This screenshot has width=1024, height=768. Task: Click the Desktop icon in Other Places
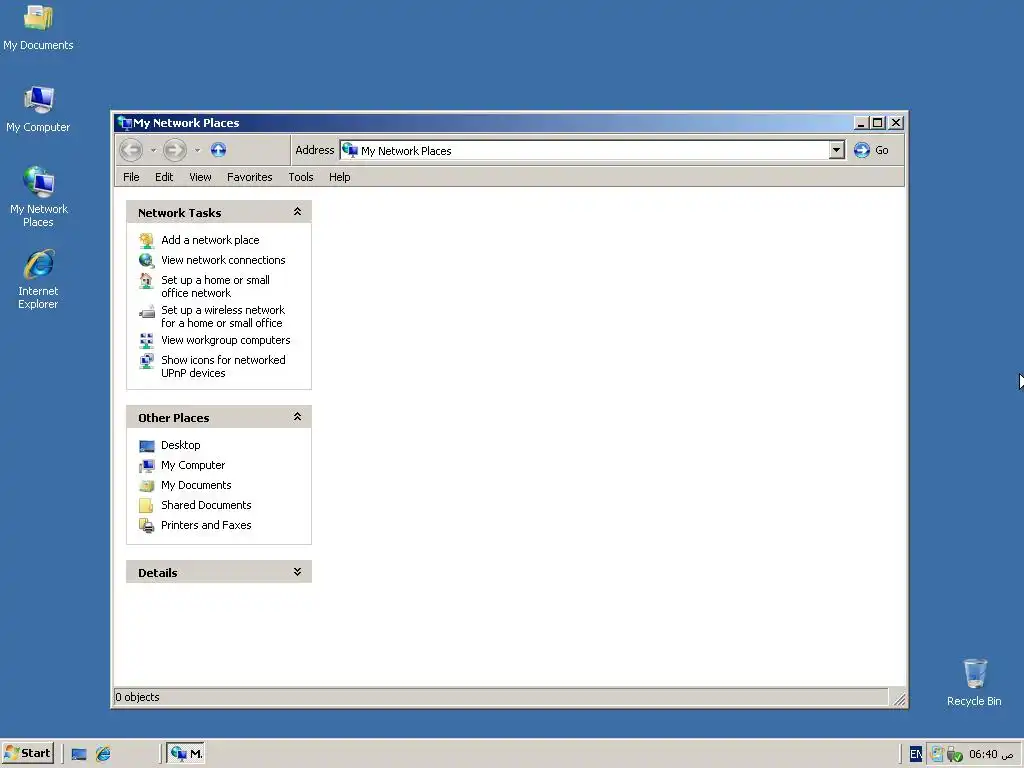pos(146,445)
